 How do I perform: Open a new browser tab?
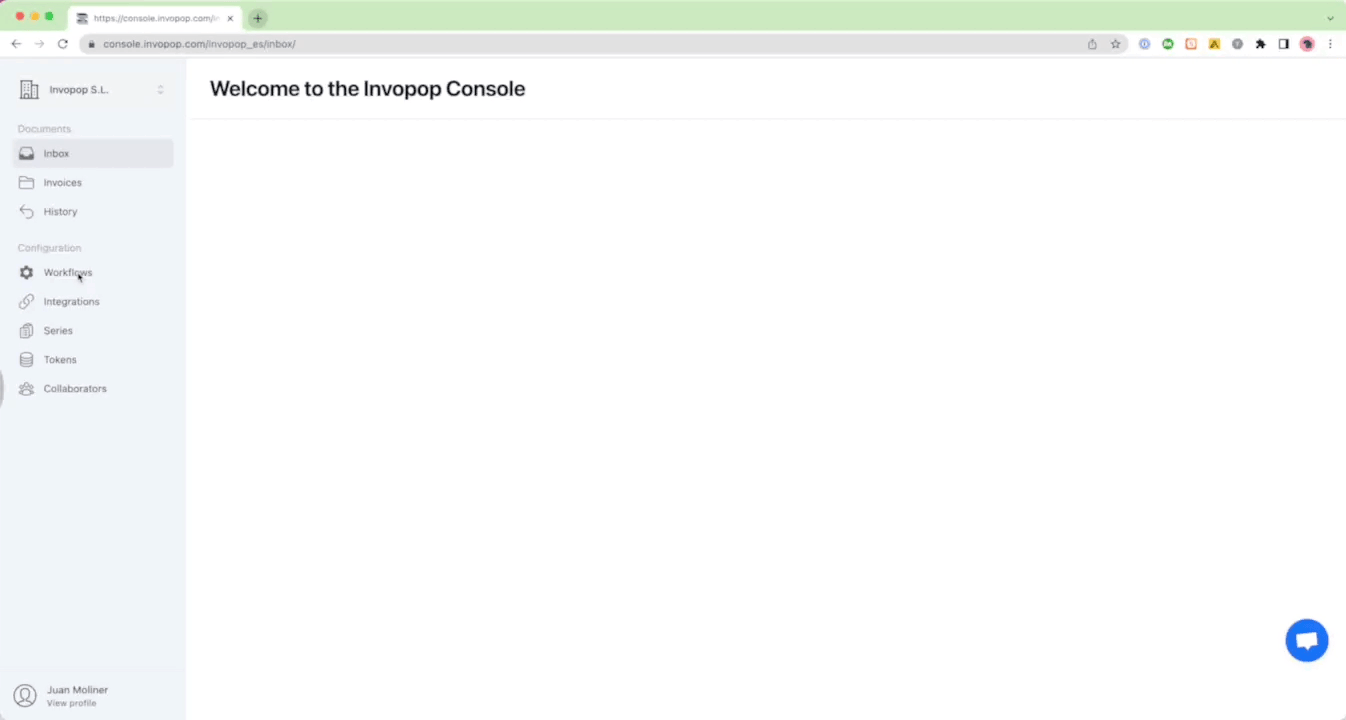coord(258,18)
